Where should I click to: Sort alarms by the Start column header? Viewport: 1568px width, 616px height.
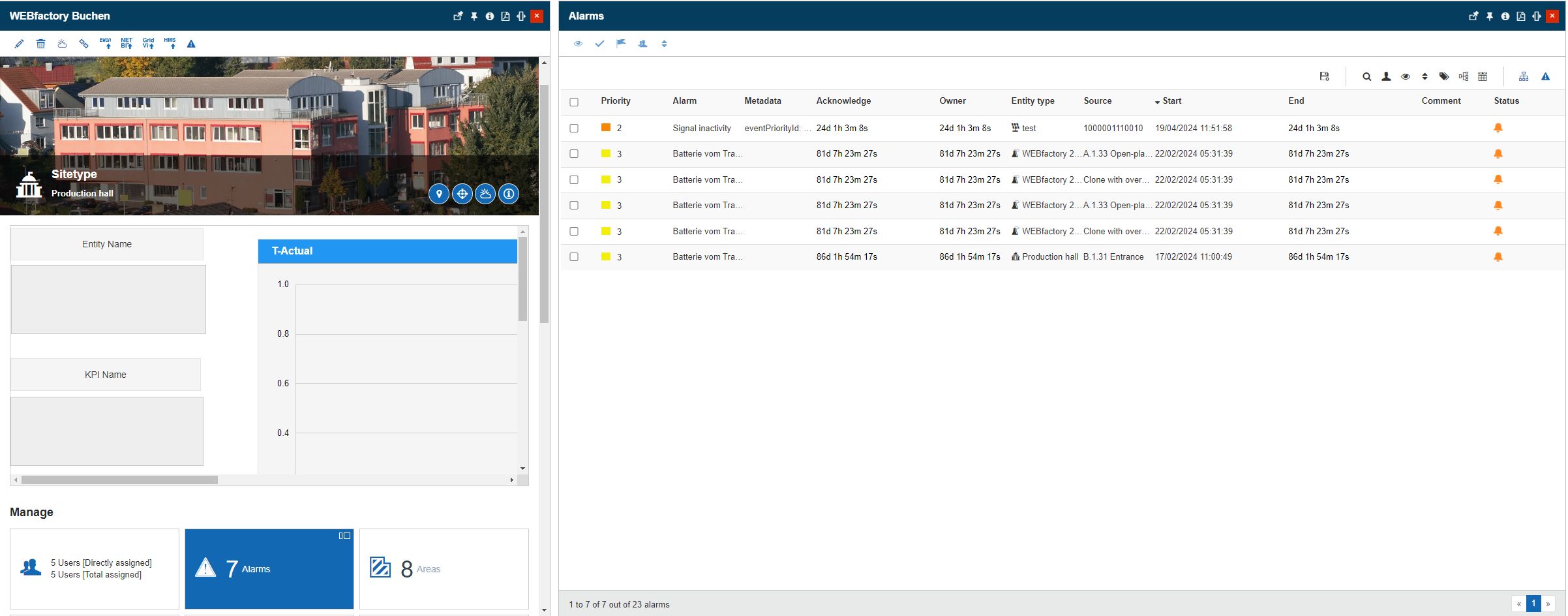tap(1171, 101)
